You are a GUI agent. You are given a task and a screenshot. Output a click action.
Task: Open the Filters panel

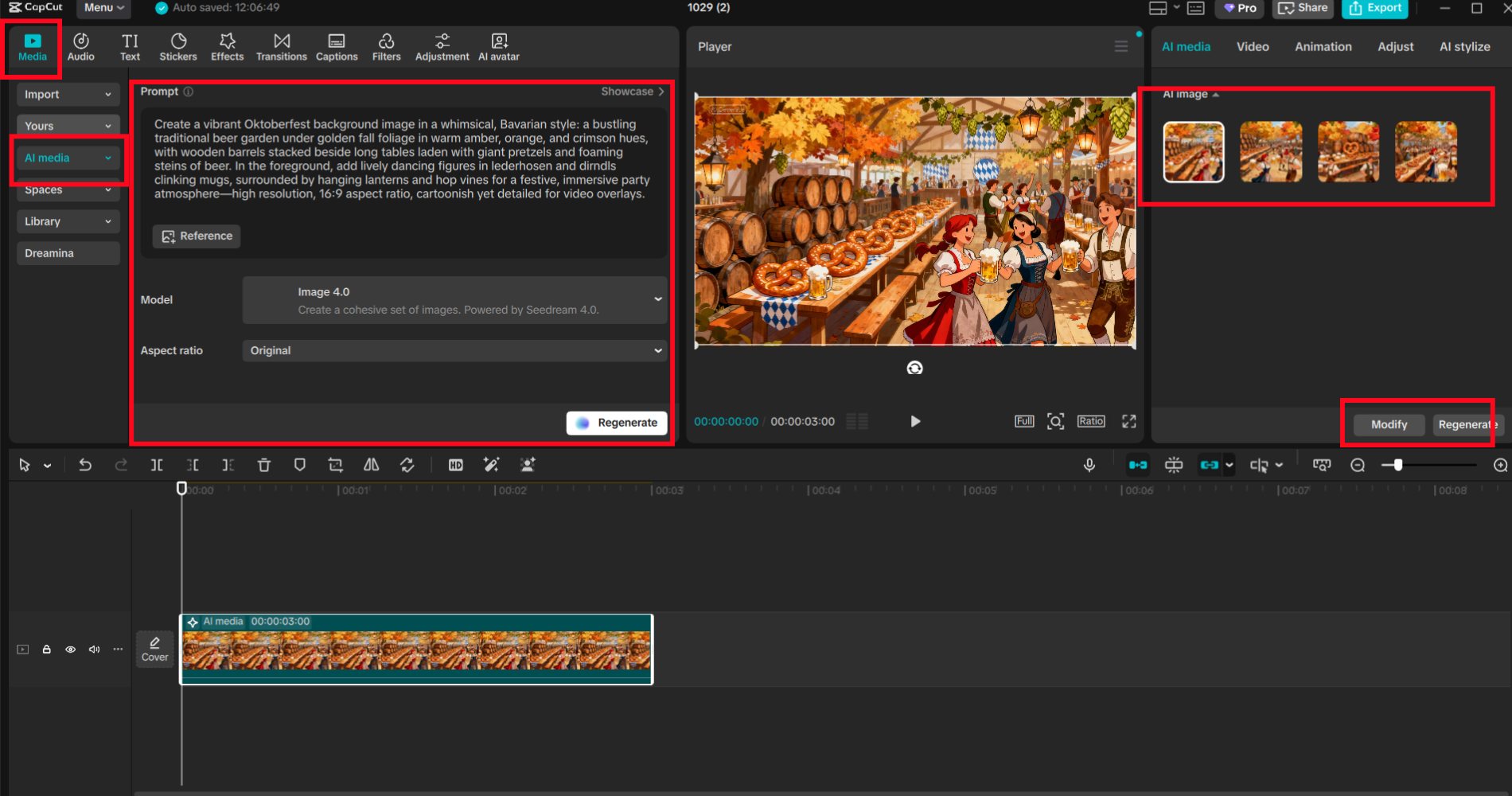click(387, 45)
